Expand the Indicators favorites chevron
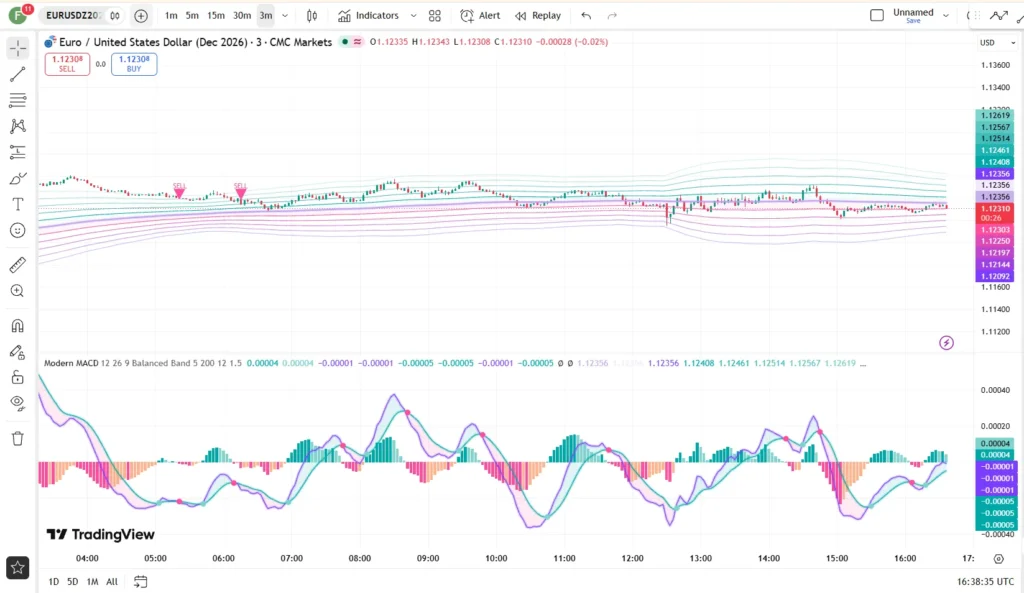The image size is (1024, 593). point(413,16)
